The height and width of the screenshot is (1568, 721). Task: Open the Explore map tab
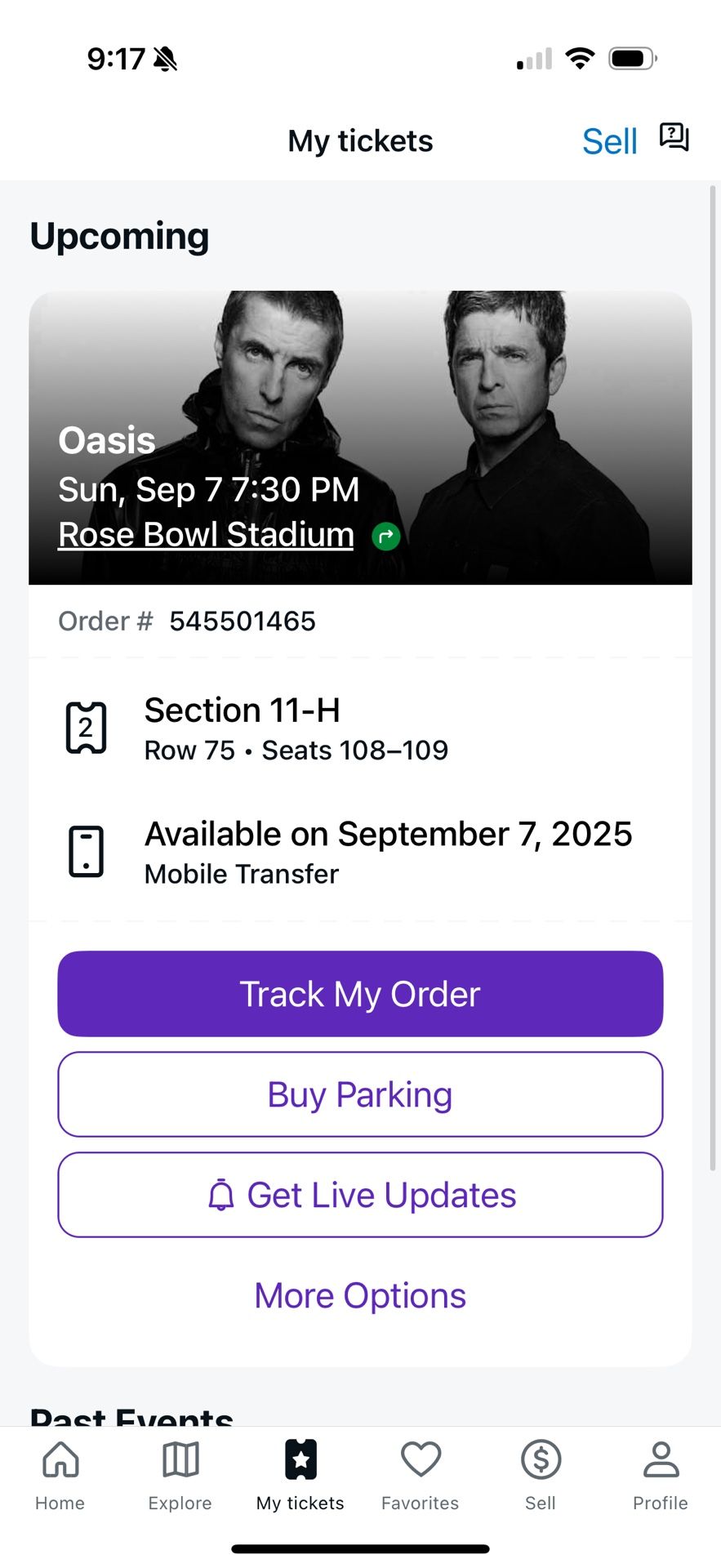(x=180, y=1475)
